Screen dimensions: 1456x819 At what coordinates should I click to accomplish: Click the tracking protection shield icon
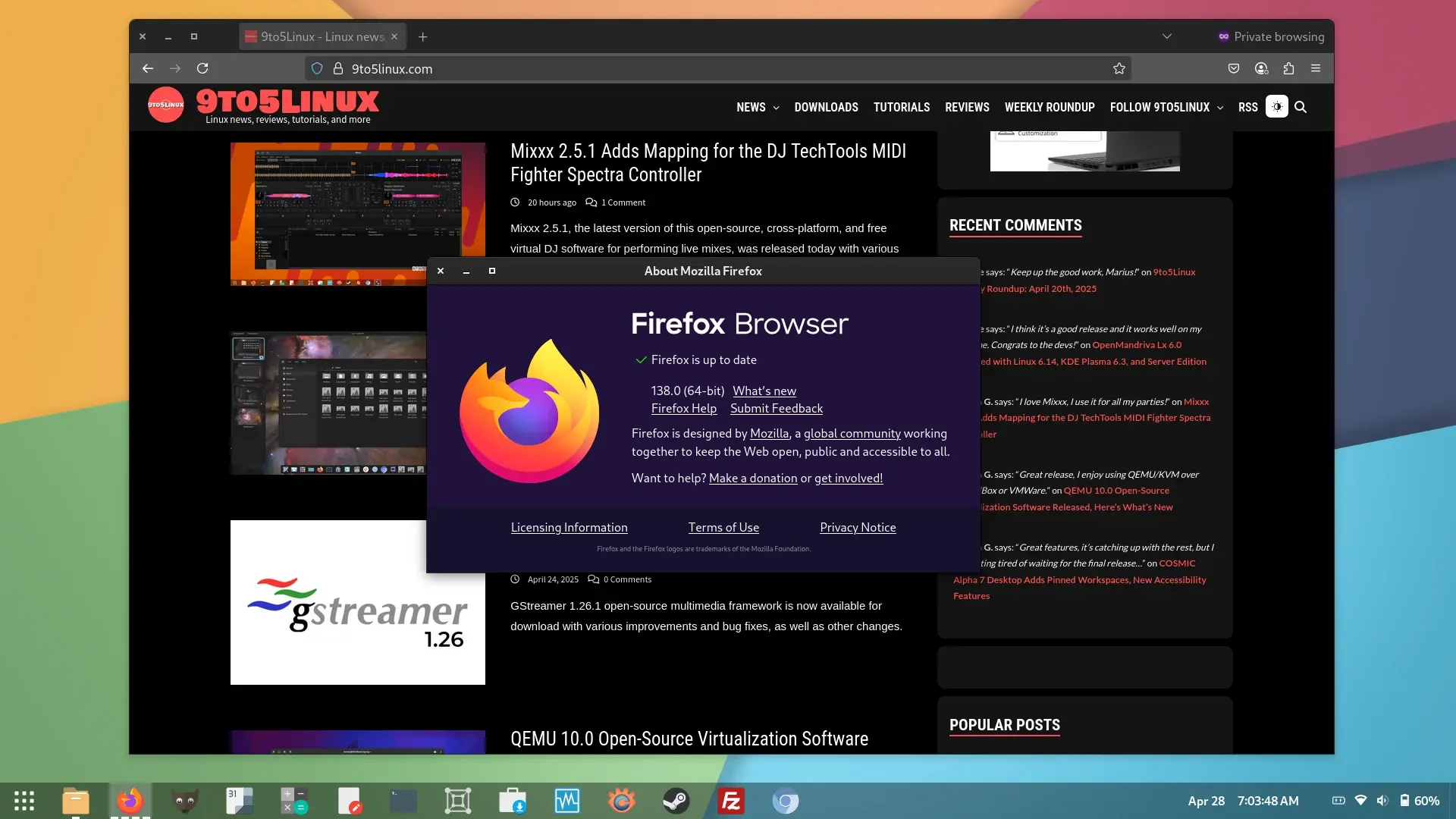(x=317, y=69)
